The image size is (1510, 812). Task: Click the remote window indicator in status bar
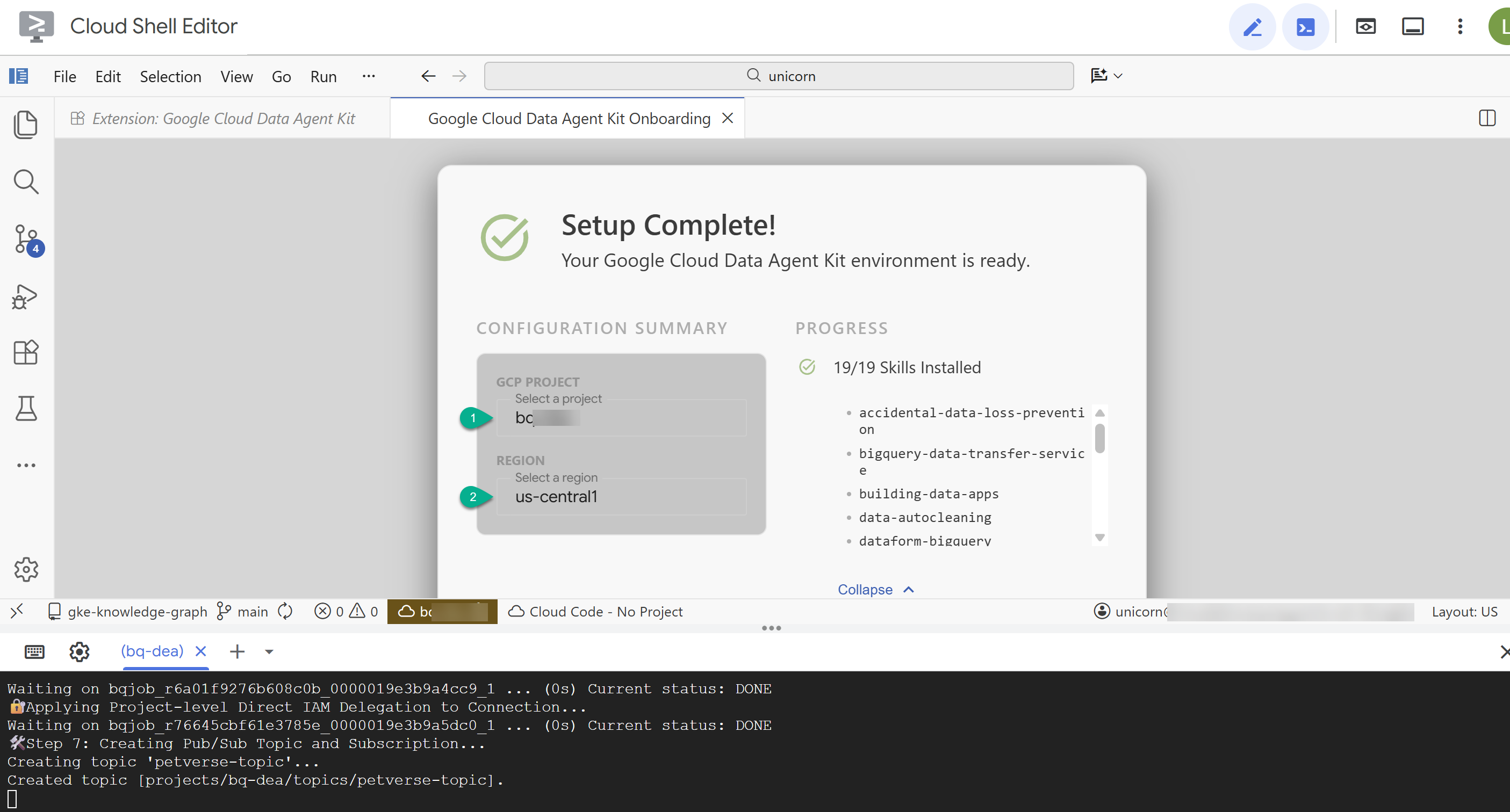coord(17,611)
